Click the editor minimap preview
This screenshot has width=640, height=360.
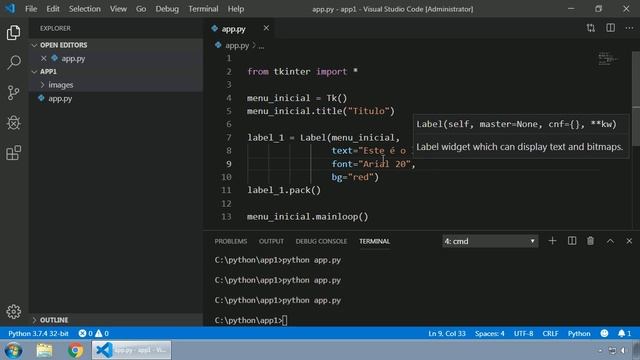coord(609,59)
